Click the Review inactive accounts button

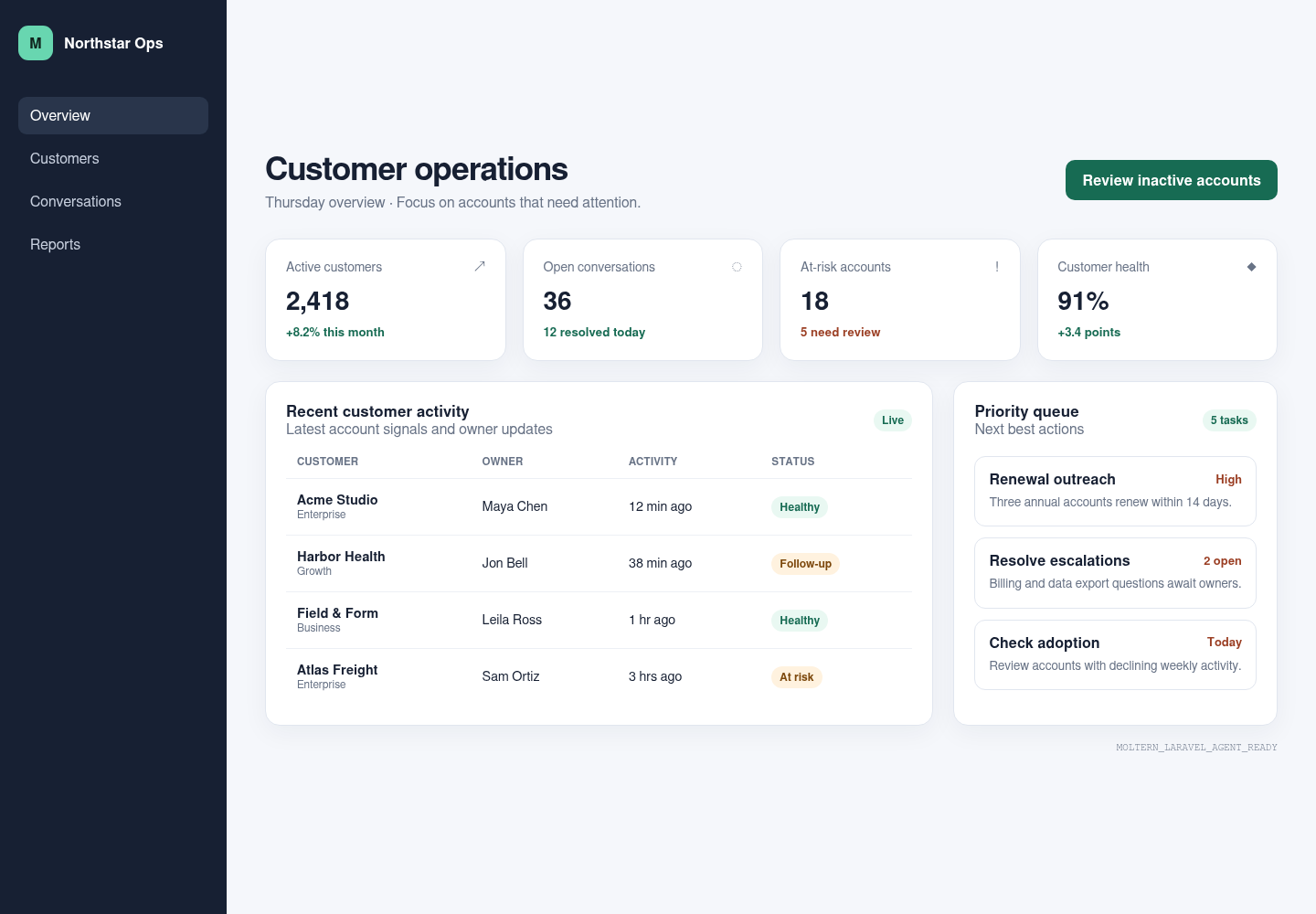(1172, 180)
